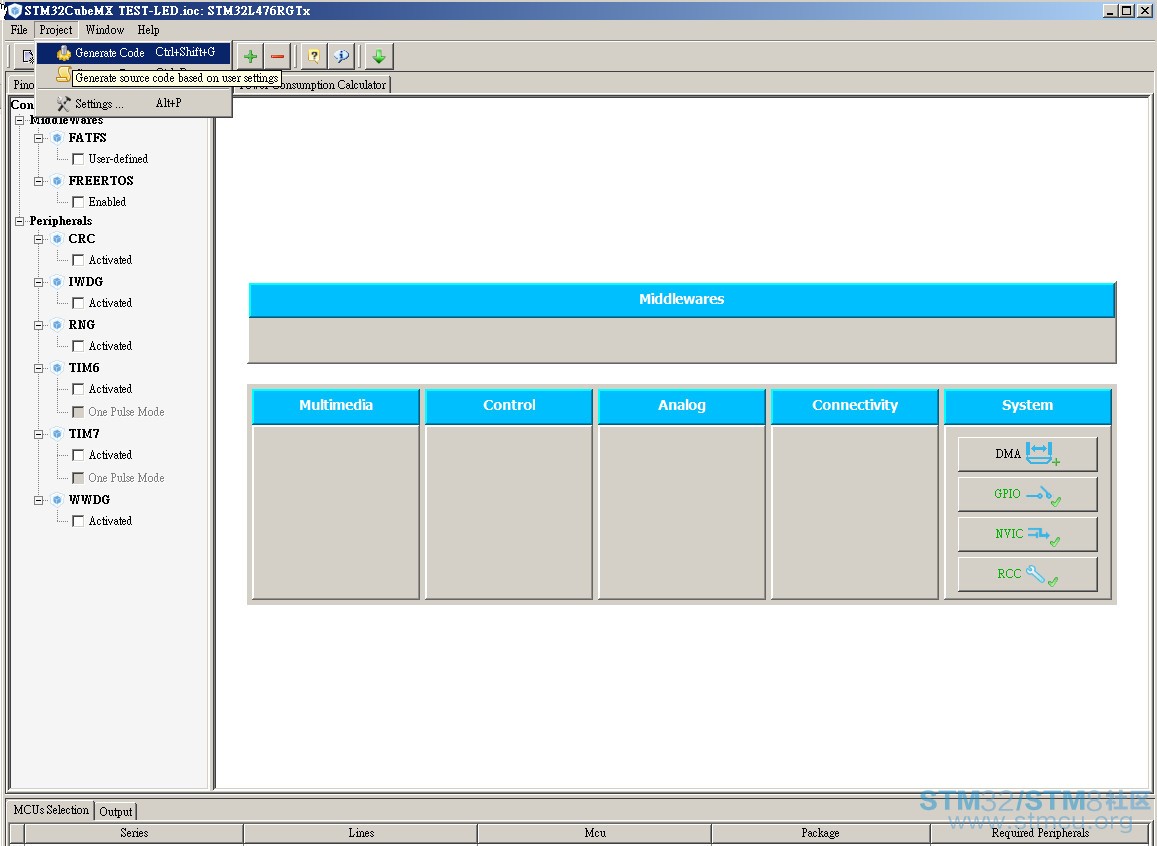
Task: Click the Series column header
Action: [x=134, y=833]
